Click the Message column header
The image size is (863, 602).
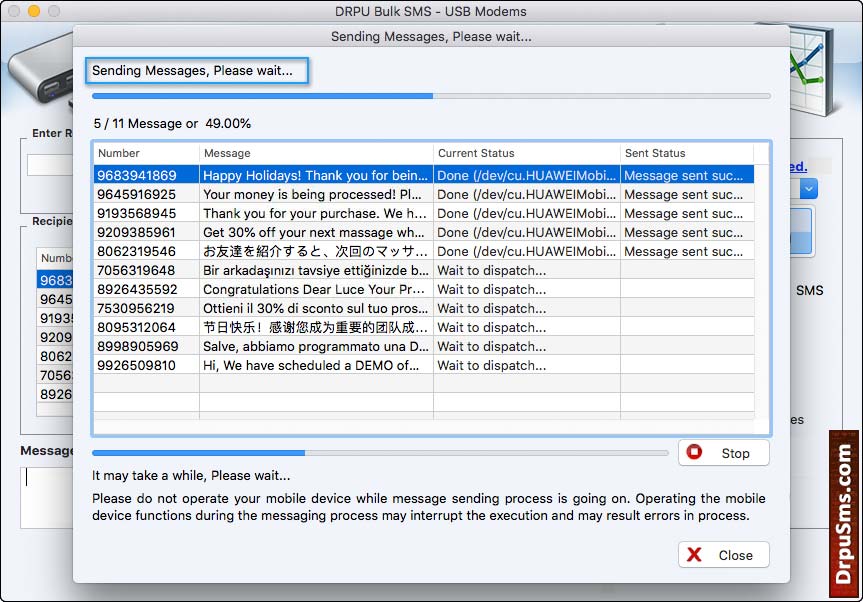point(316,153)
